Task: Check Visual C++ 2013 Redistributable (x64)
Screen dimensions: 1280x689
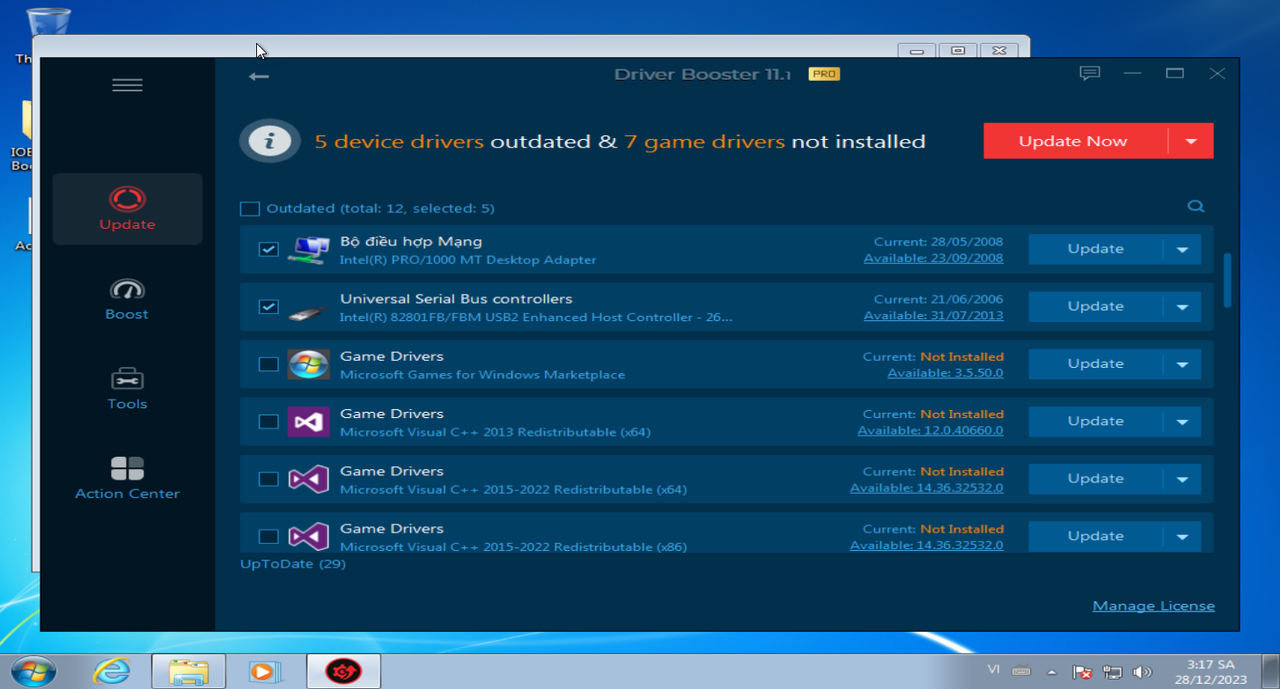Action: point(268,422)
